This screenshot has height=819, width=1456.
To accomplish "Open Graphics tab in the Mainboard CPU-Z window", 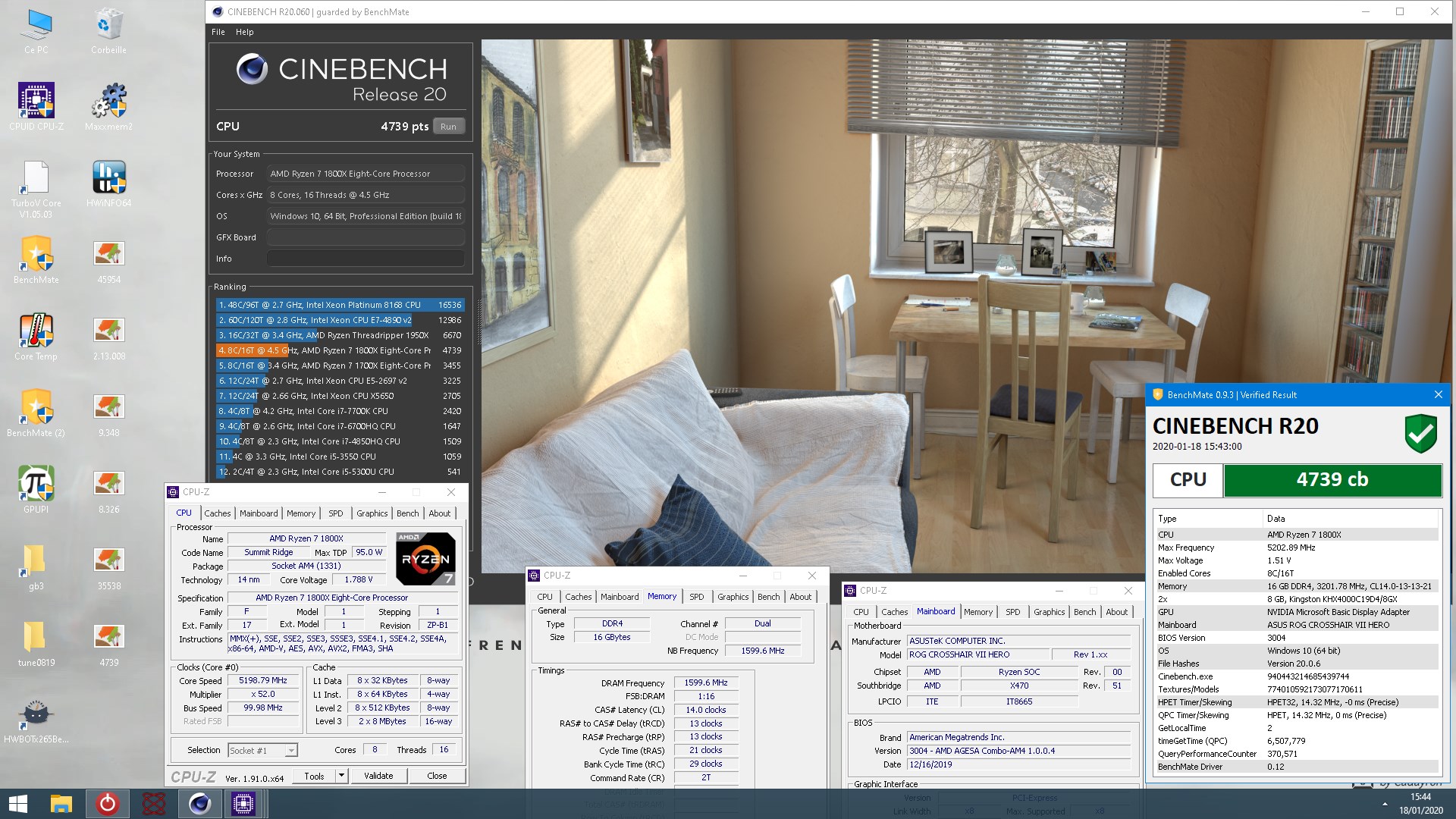I will [1049, 612].
